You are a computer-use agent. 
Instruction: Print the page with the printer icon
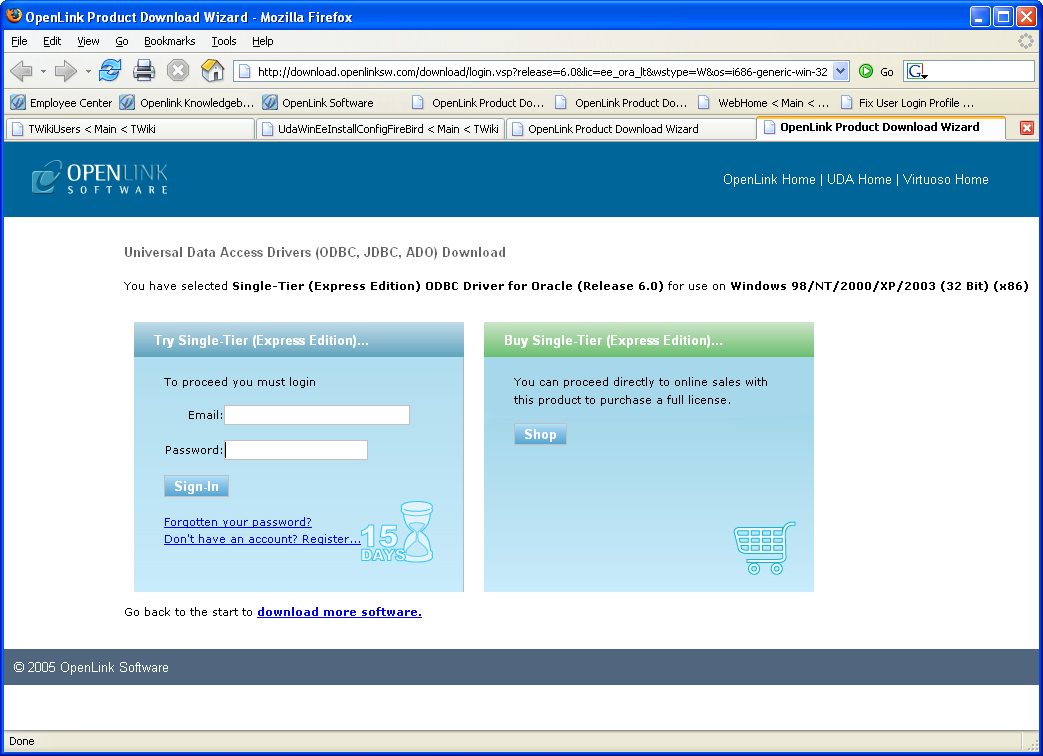click(x=144, y=70)
